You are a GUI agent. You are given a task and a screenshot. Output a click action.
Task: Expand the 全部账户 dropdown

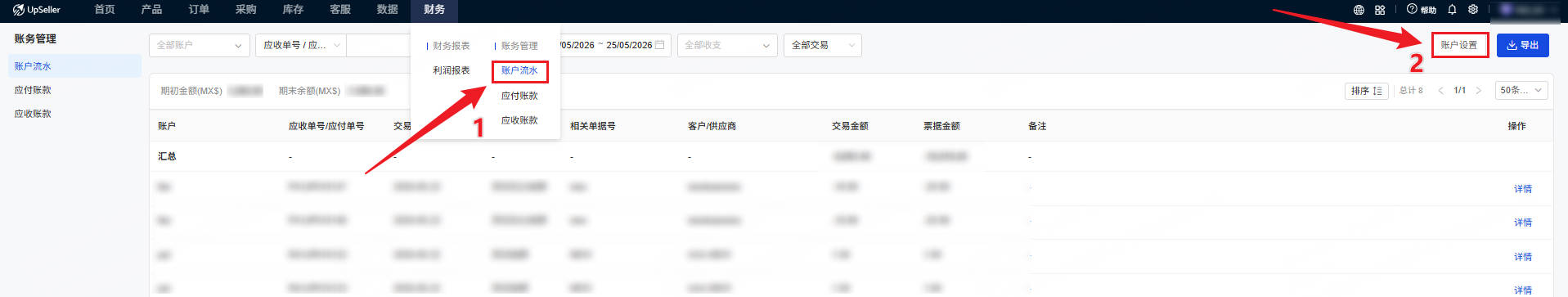point(199,45)
